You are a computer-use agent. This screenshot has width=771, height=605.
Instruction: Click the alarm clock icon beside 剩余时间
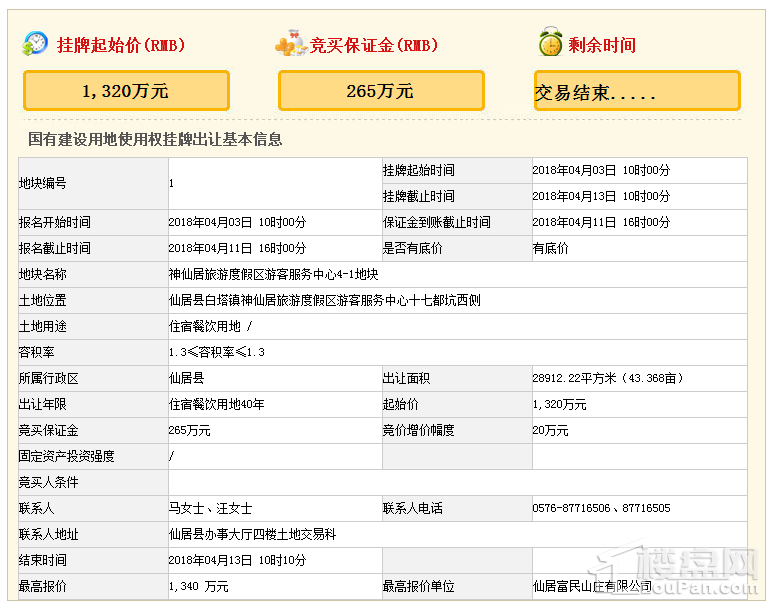point(549,44)
